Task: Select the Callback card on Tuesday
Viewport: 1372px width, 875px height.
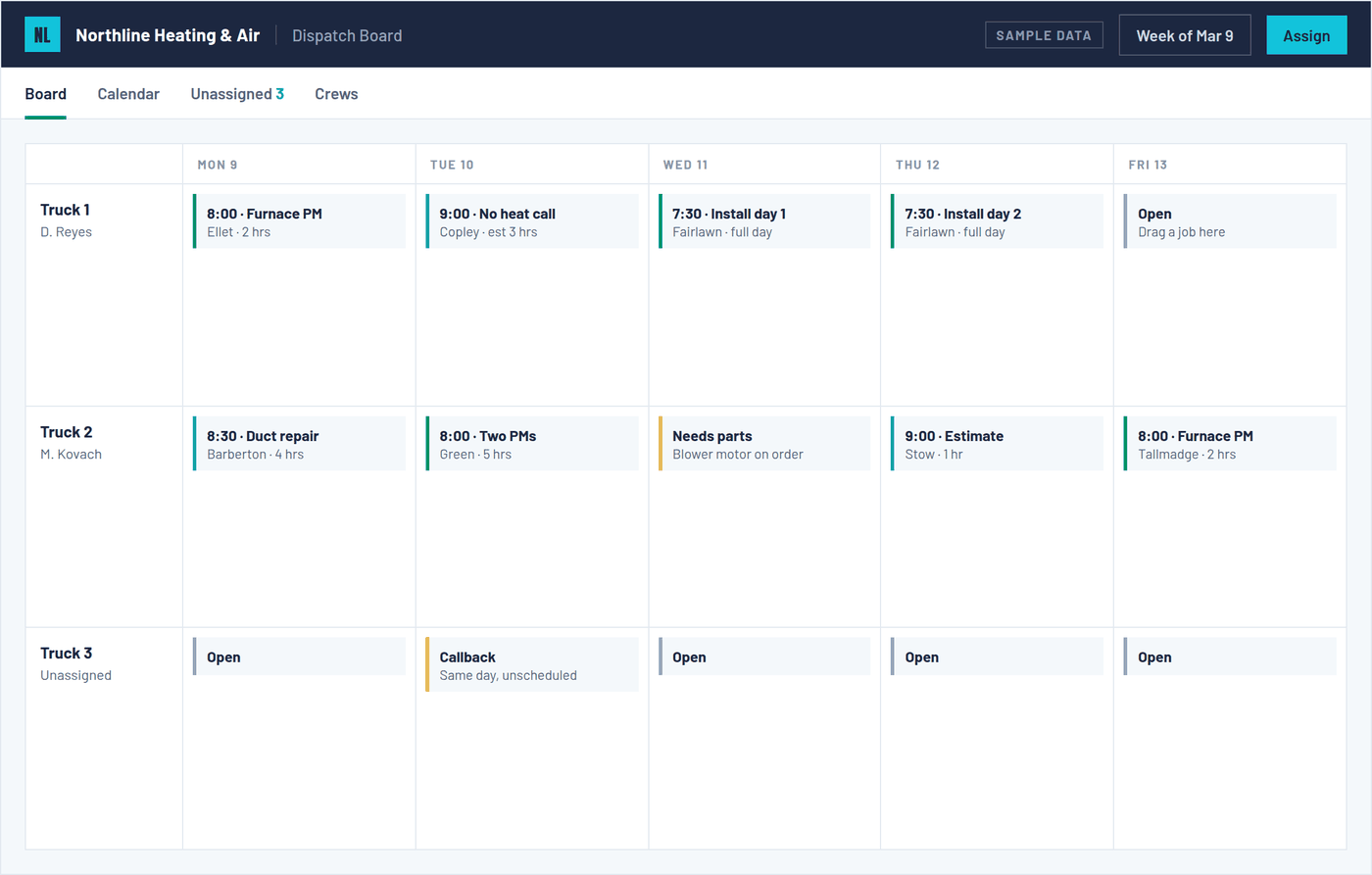Action: [532, 665]
